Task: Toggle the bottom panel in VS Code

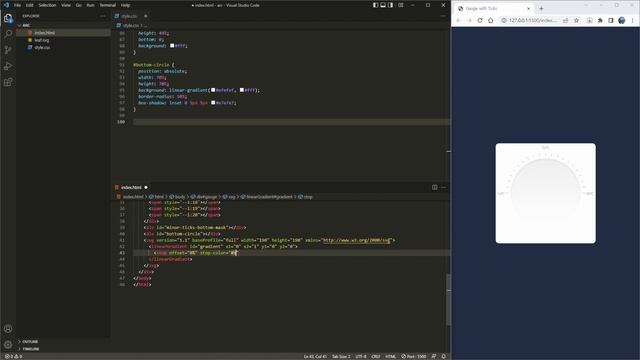Action: coord(383,5)
